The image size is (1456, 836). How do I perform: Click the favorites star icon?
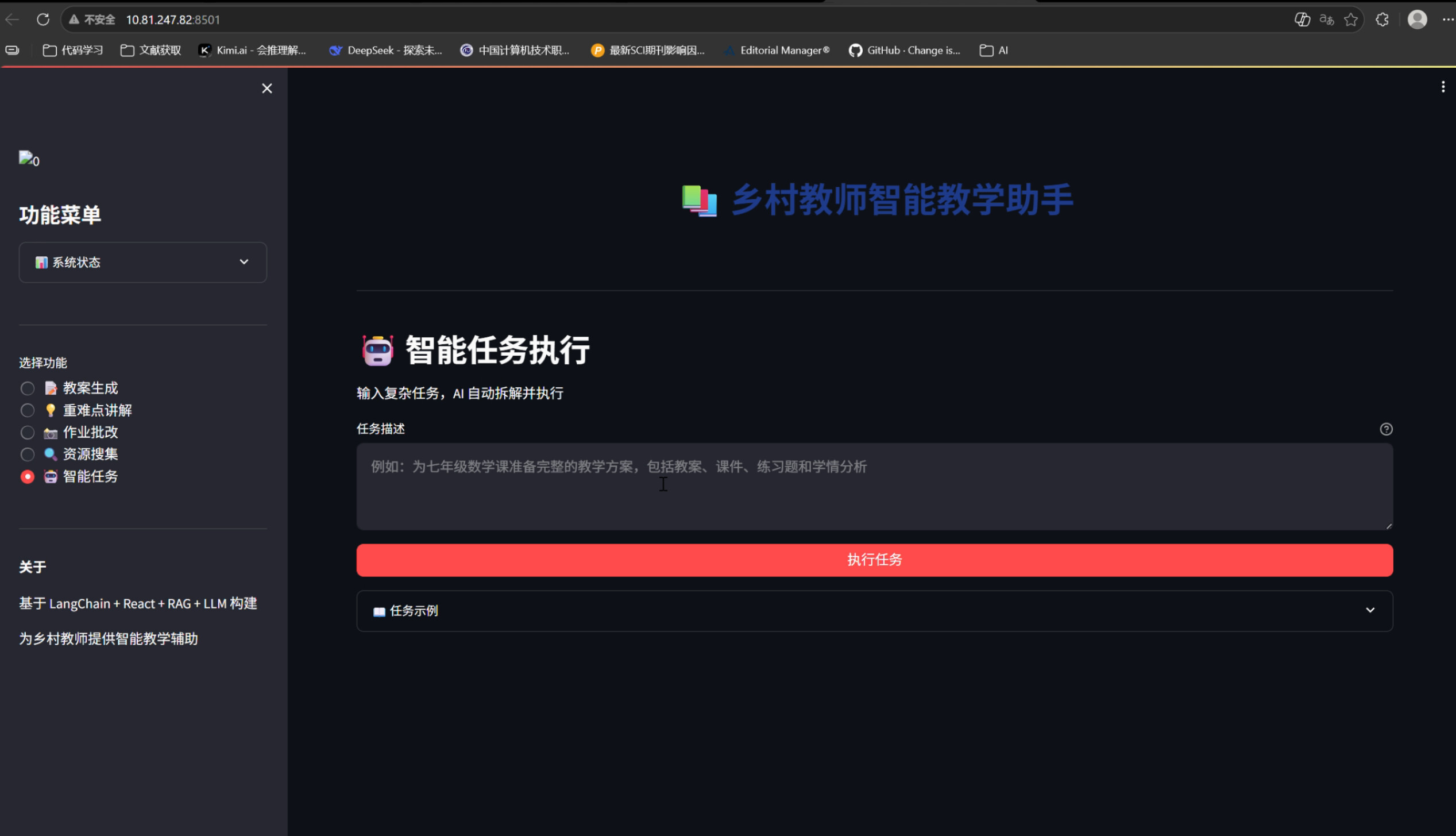pyautogui.click(x=1350, y=20)
